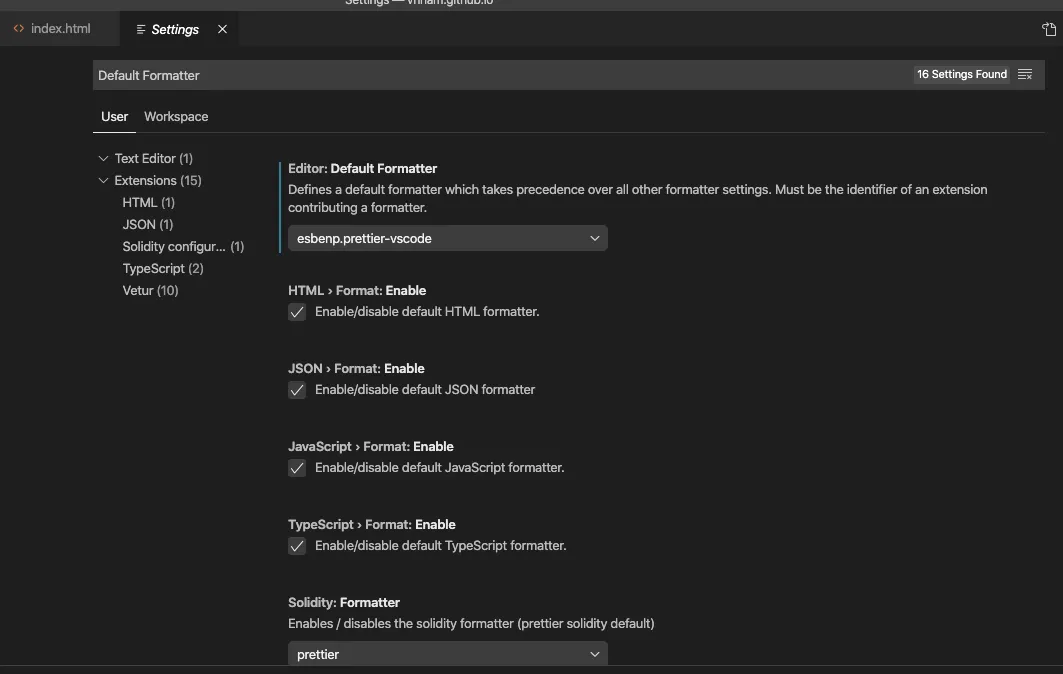Collapse the Extensions tree chevron
1063x674 pixels.
click(x=103, y=181)
